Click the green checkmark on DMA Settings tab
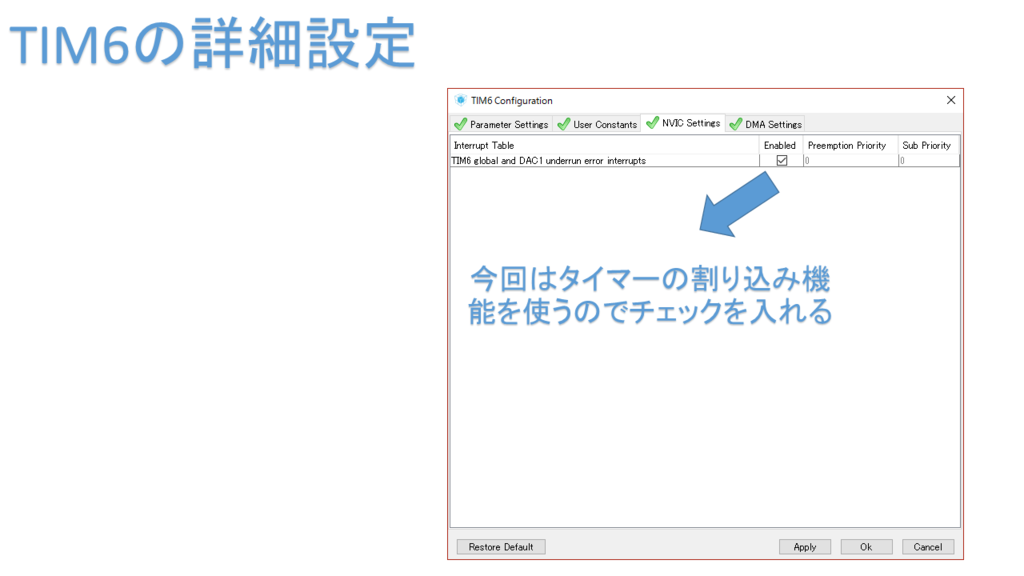This screenshot has width=1024, height=576. 736,124
